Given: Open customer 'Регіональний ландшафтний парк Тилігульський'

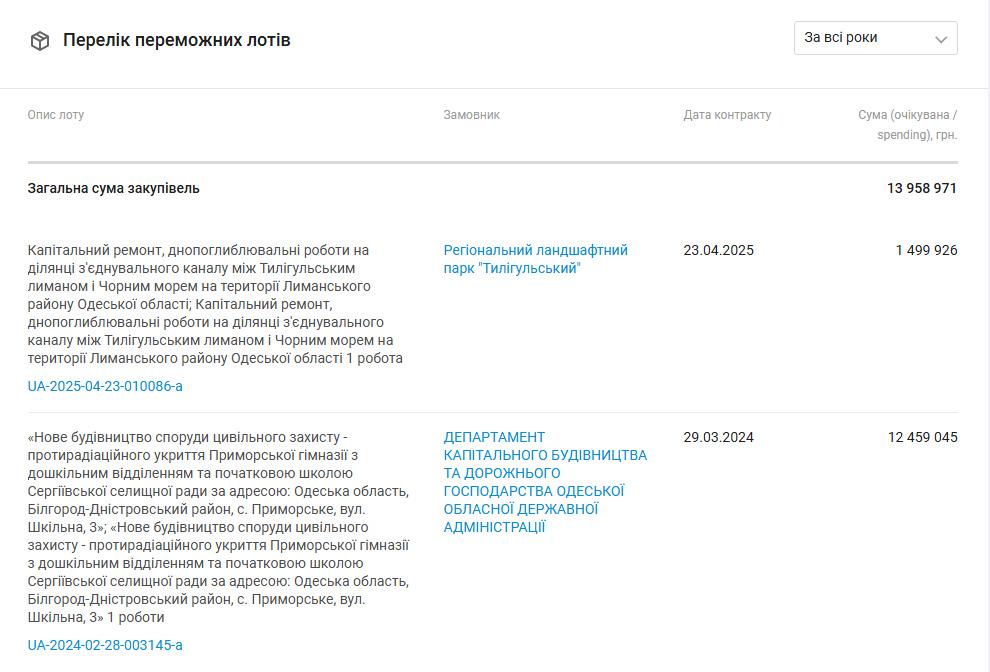Looking at the screenshot, I should pyautogui.click(x=535, y=259).
